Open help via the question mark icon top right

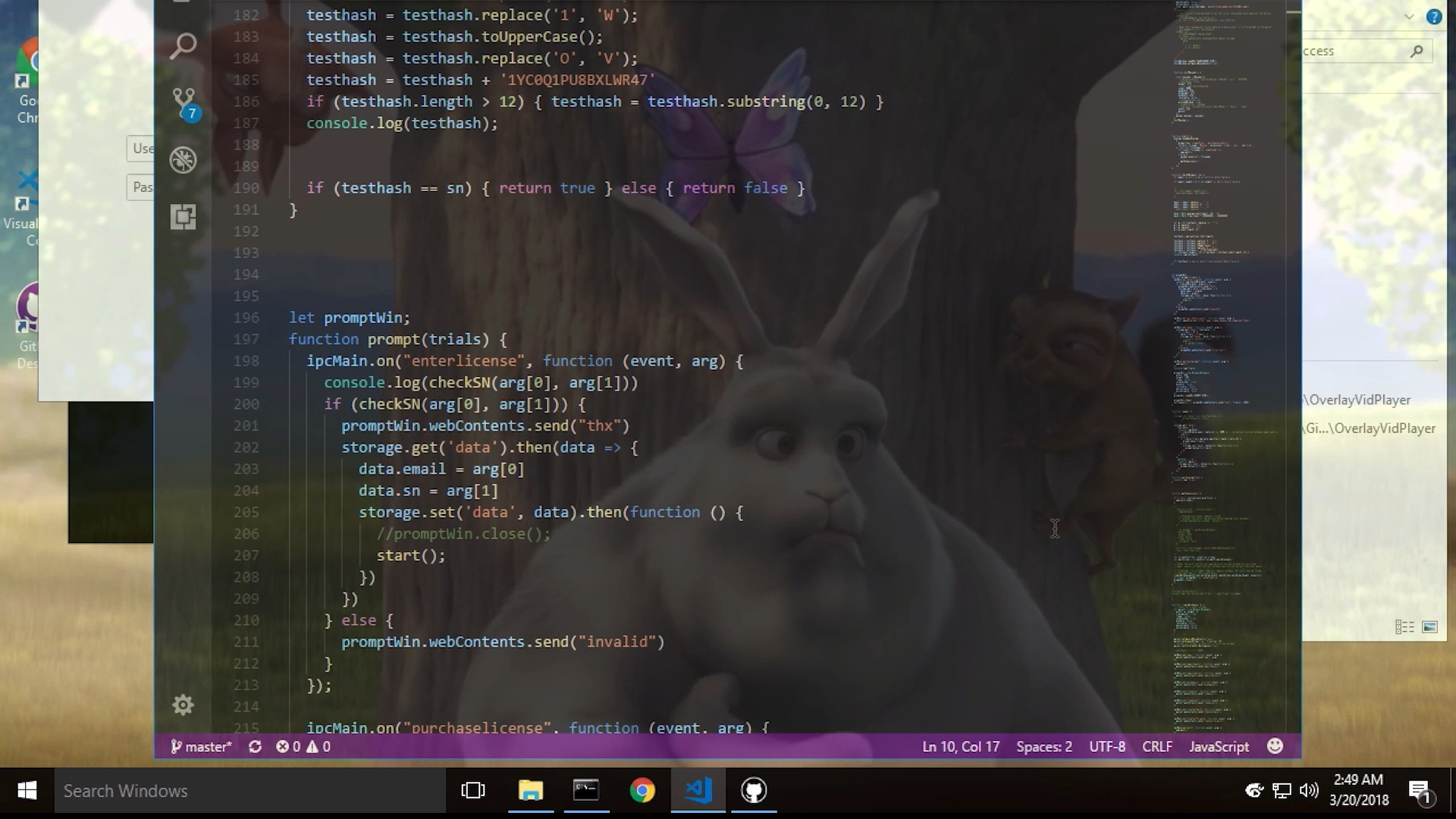point(1434,16)
